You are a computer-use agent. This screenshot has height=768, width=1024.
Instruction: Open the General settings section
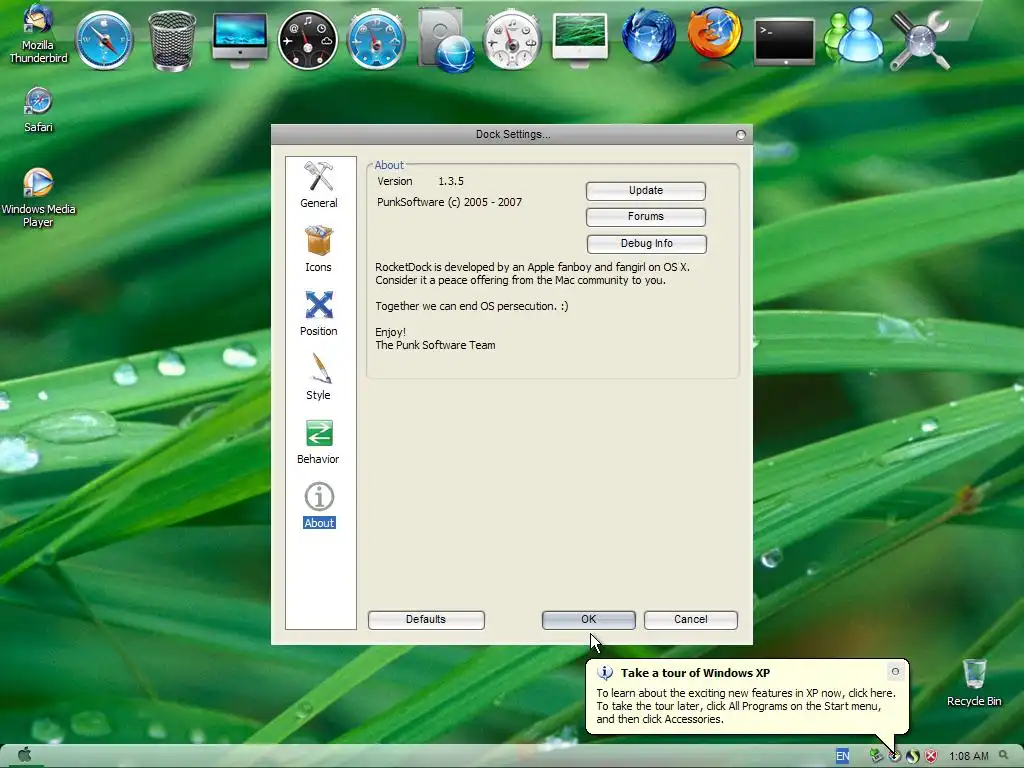pyautogui.click(x=319, y=185)
